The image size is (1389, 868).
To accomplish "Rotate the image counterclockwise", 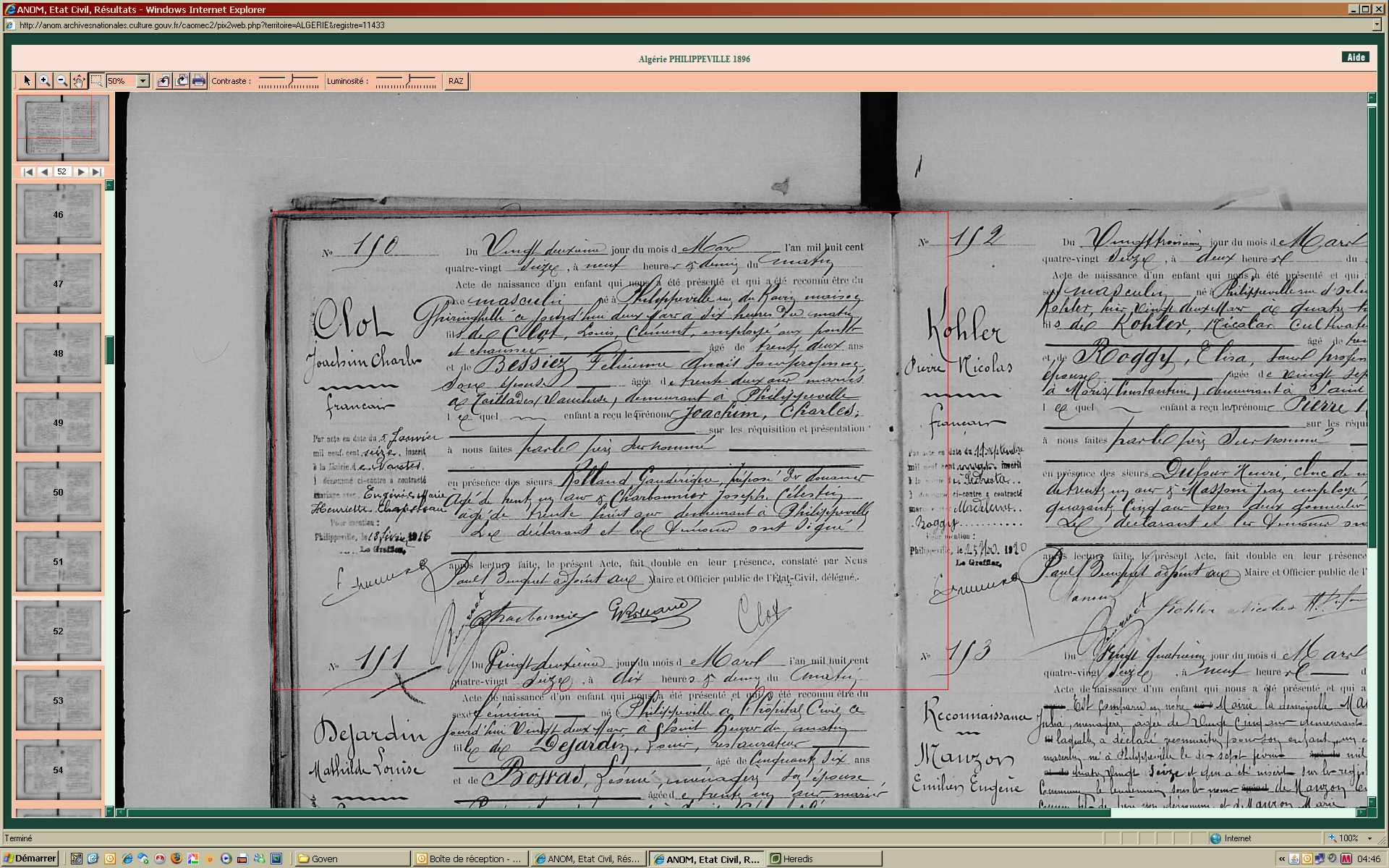I will 163,81.
